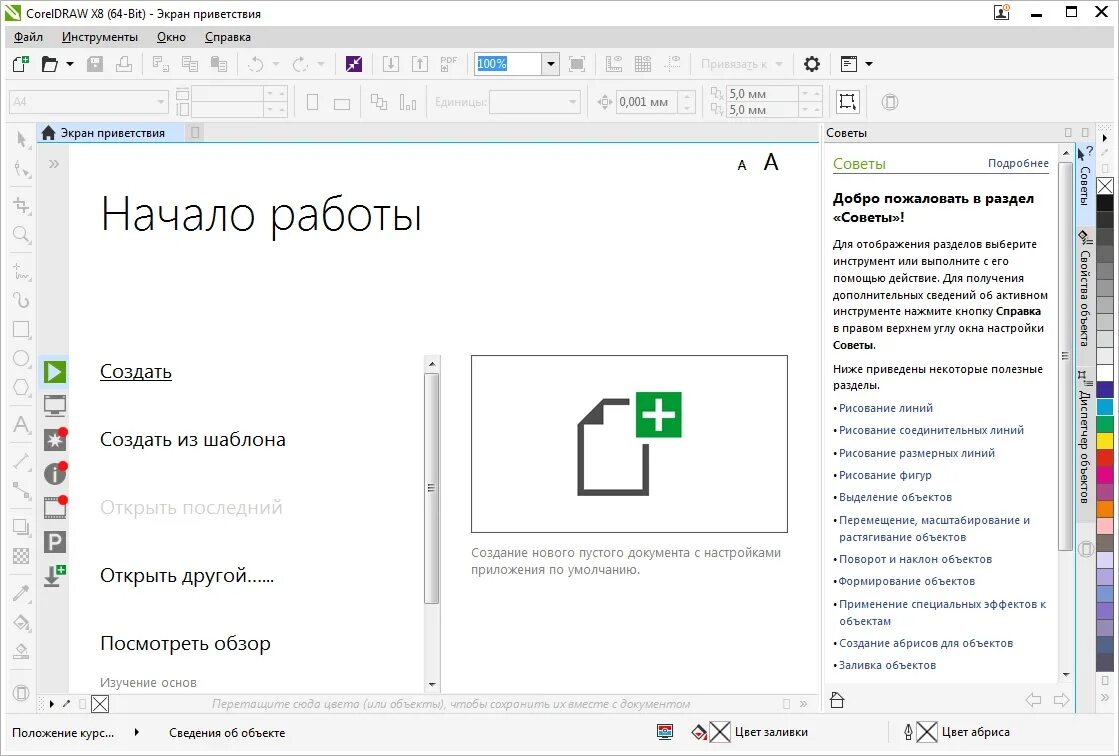Open the Рисование линий hint topic
This screenshot has width=1119, height=756.
tap(886, 408)
